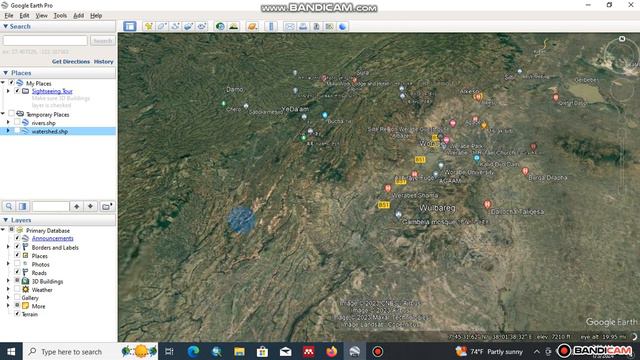View the location in Google Maps
Screen dimensions: 640x360
tap(329, 27)
